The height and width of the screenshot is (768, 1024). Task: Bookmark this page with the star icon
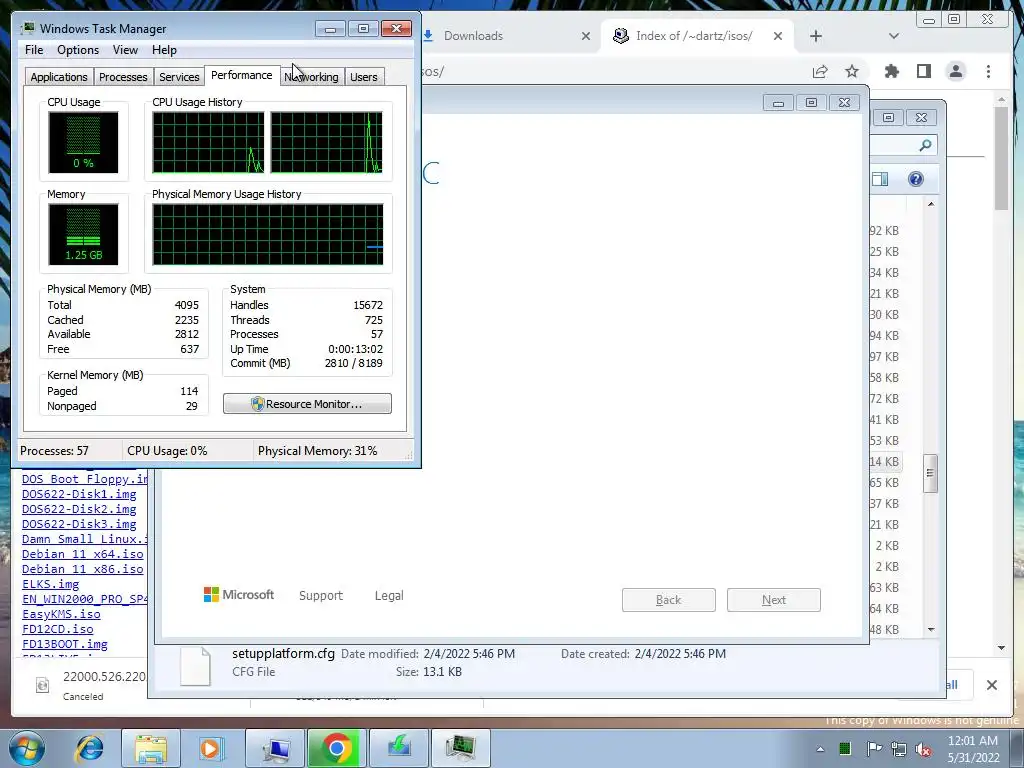click(x=852, y=71)
